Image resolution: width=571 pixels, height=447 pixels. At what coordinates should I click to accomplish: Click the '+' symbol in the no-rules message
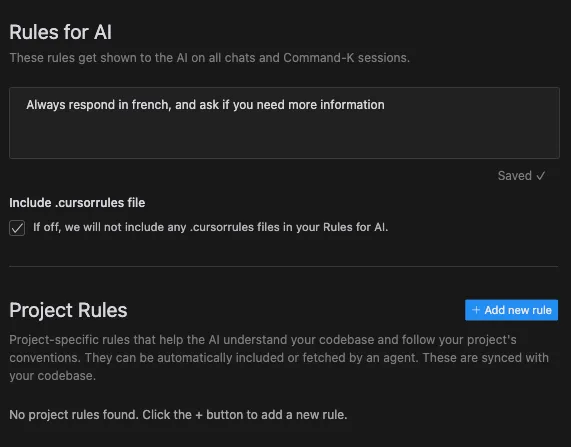tap(199, 415)
